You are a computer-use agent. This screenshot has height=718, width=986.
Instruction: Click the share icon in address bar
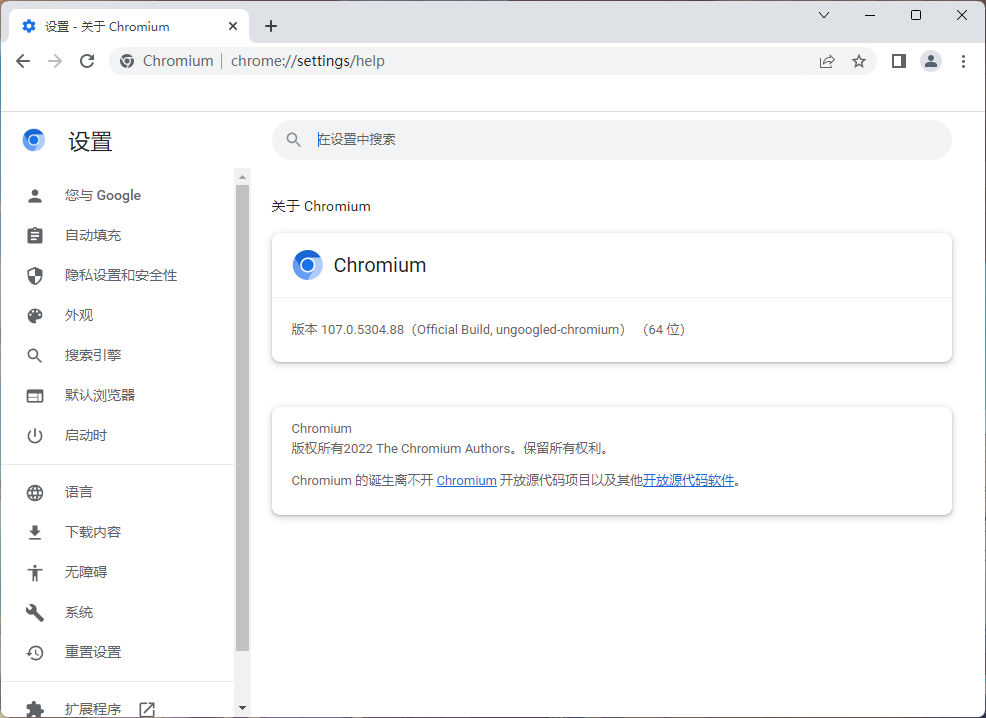[827, 61]
